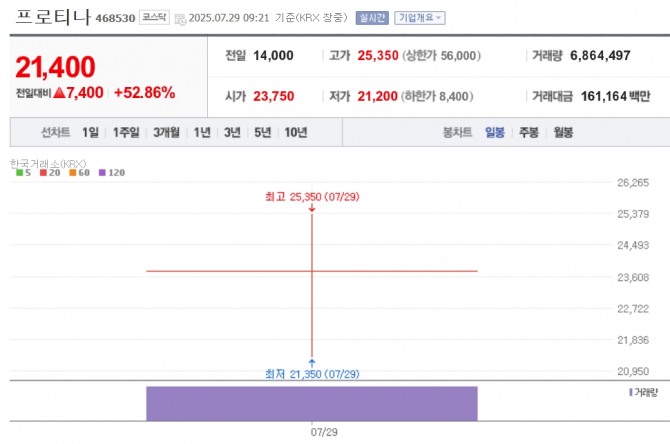Image resolution: width=670 pixels, height=444 pixels.
Task: Click the red up-triangle price change icon
Action: [59, 93]
